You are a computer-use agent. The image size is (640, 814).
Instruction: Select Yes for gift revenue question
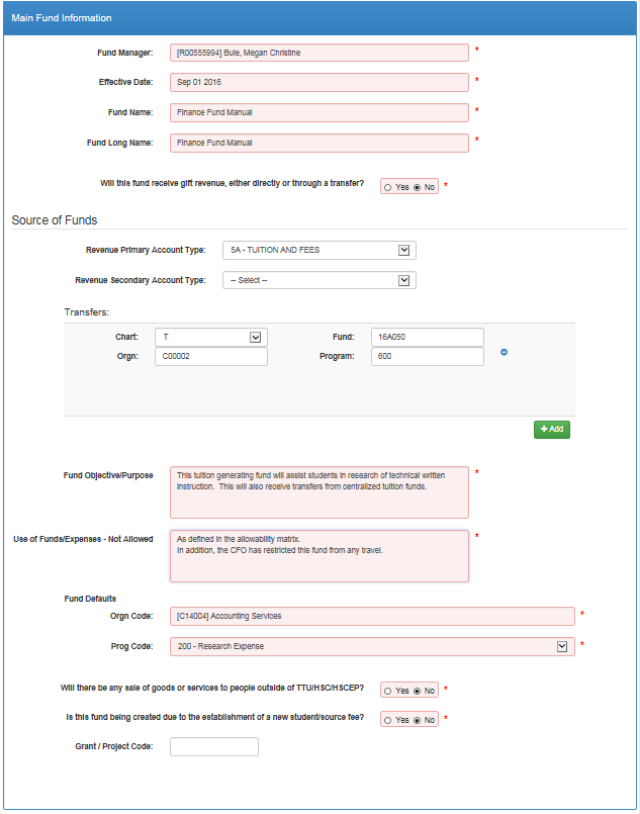coord(388,187)
